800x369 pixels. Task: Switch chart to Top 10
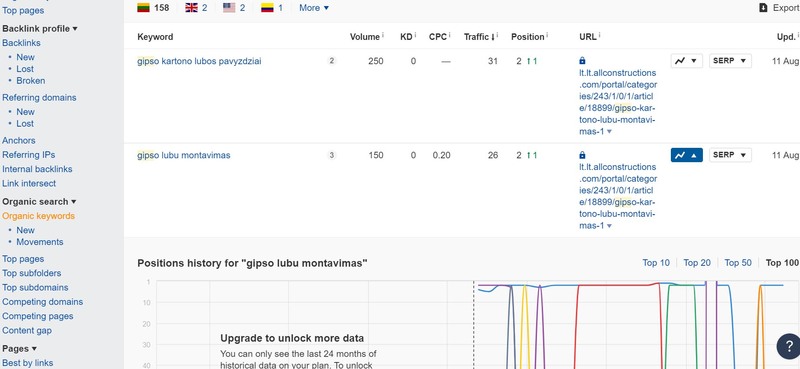pos(656,263)
